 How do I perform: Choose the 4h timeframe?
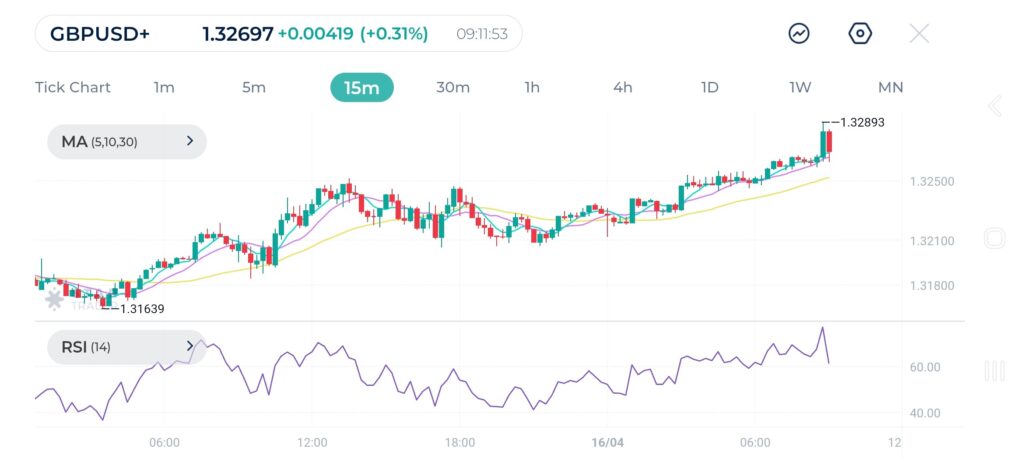pyautogui.click(x=622, y=87)
